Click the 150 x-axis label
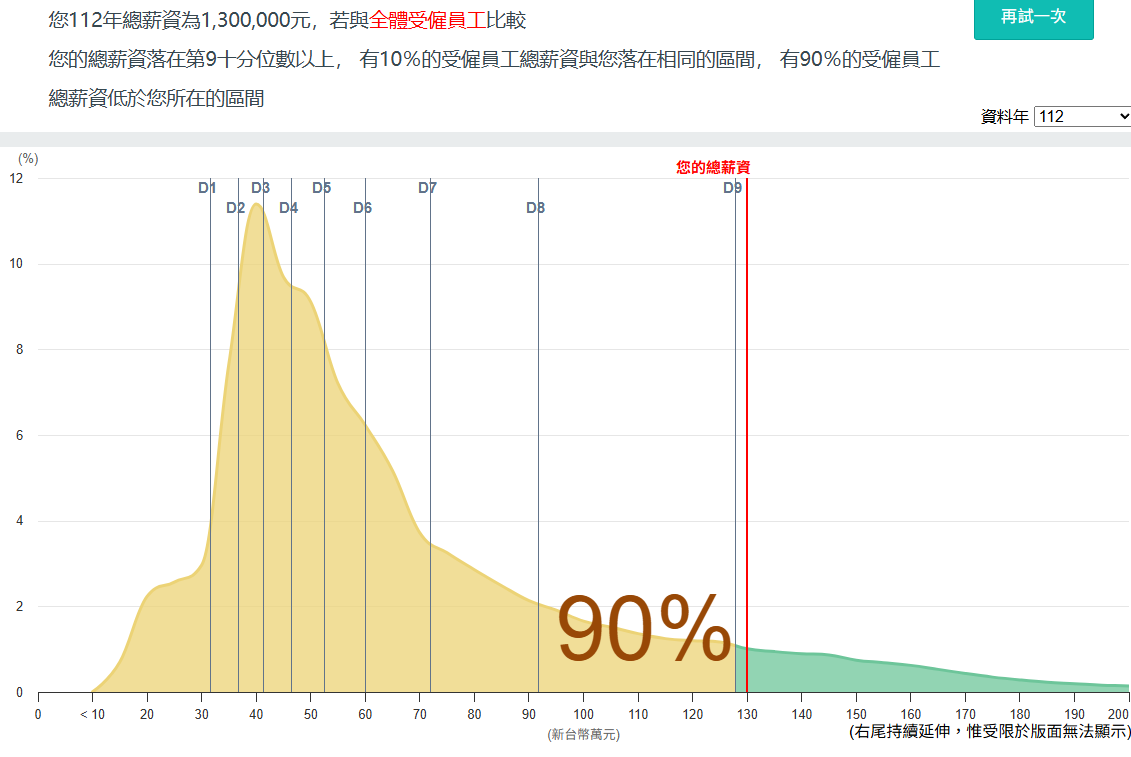1131x757 pixels. tap(856, 714)
